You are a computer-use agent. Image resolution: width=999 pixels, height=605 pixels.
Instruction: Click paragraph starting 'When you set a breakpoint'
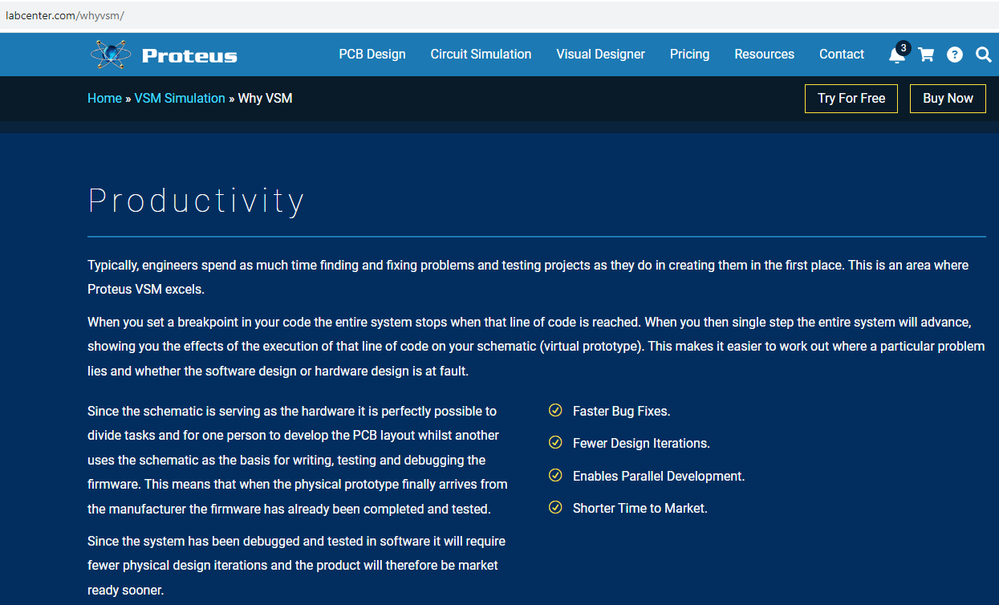(x=536, y=346)
